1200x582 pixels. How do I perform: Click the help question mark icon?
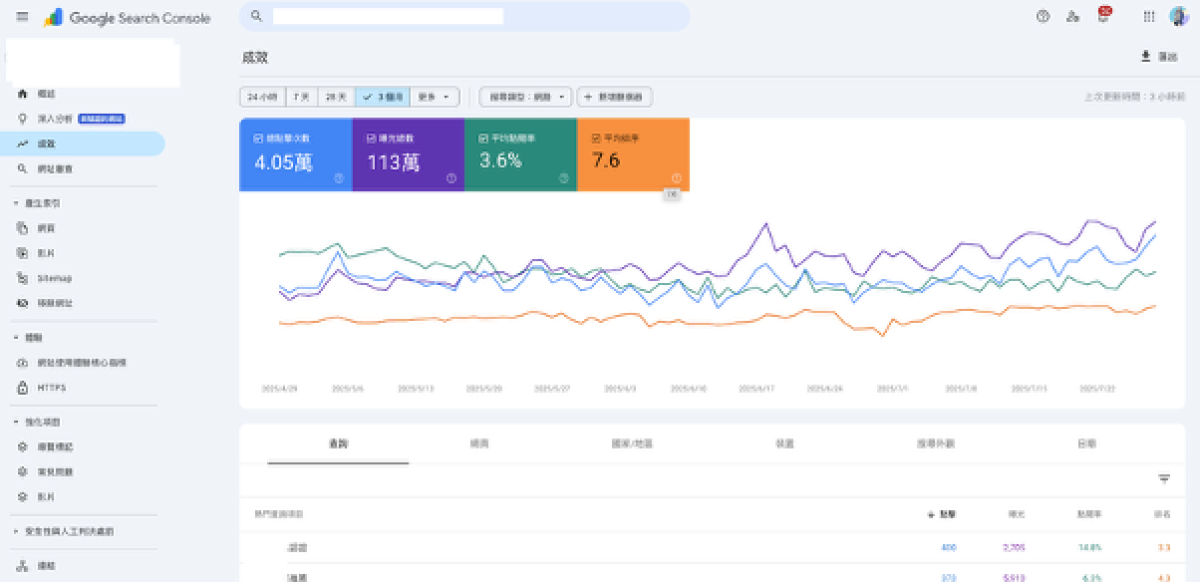(1043, 17)
